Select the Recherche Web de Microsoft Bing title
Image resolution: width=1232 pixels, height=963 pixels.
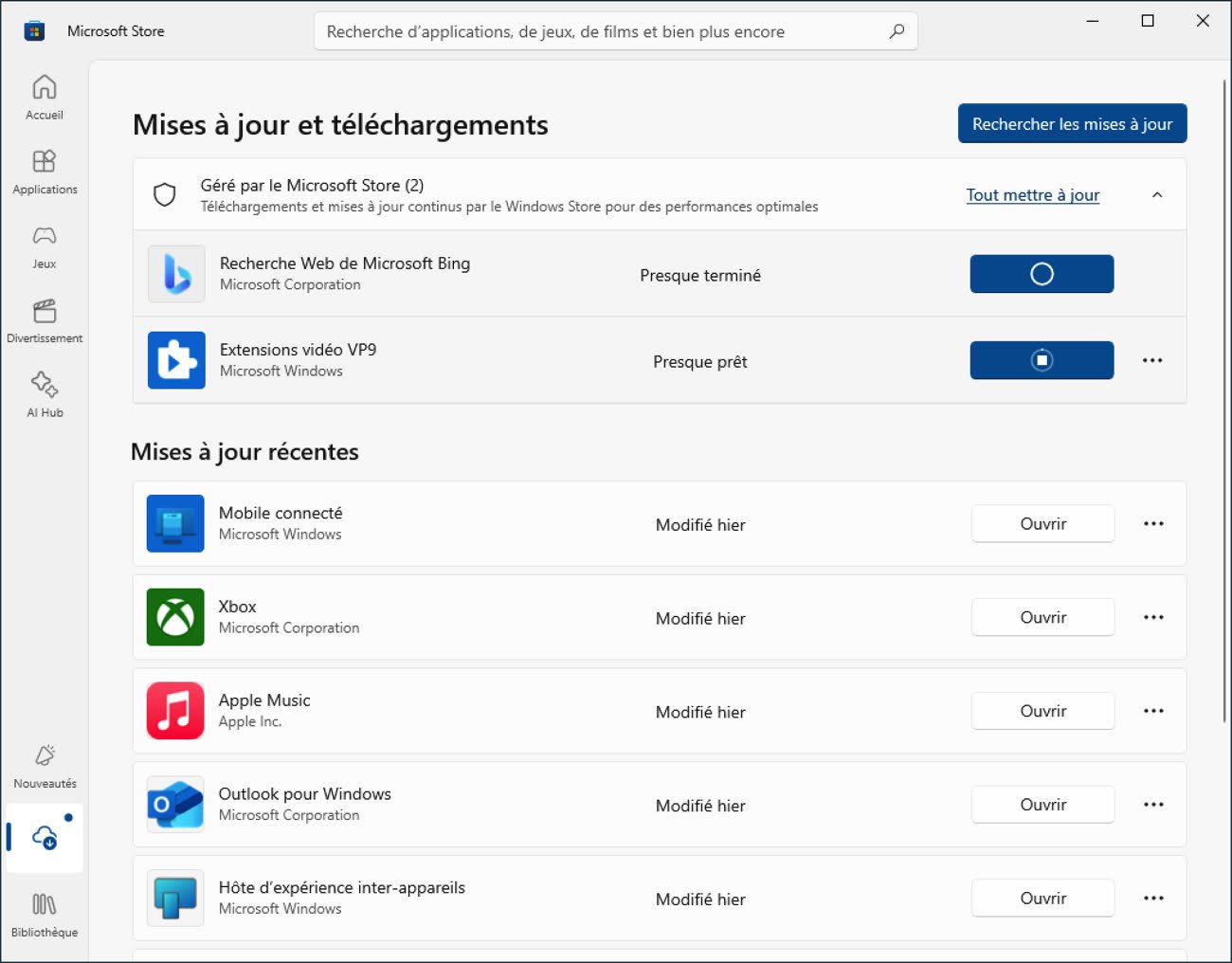345,263
